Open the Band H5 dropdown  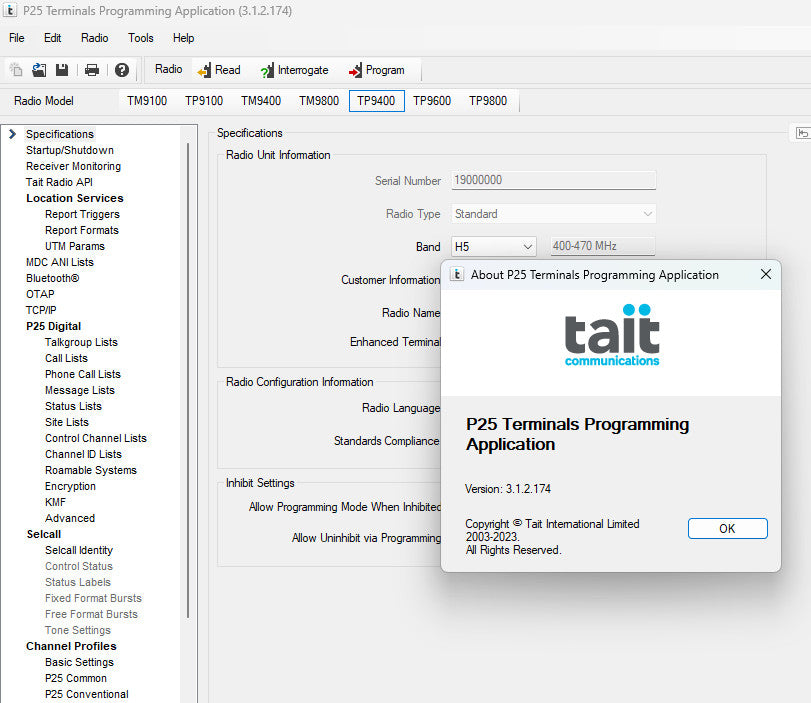(493, 247)
